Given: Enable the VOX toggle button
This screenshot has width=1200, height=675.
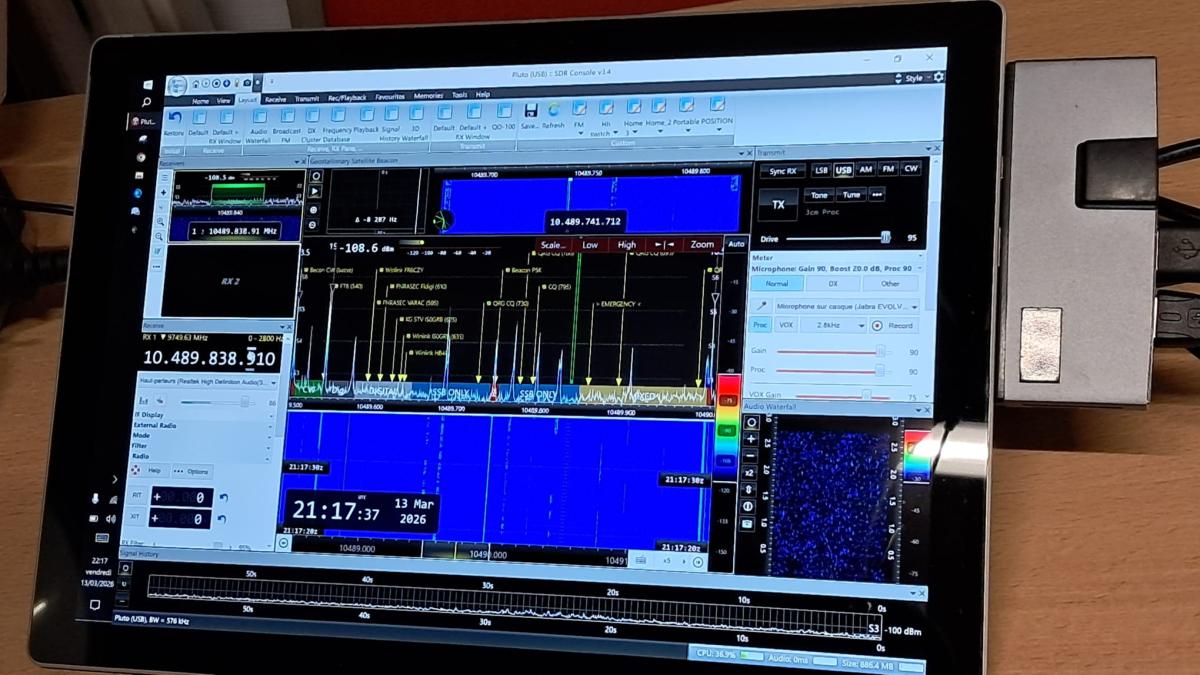Looking at the screenshot, I should pos(787,325).
